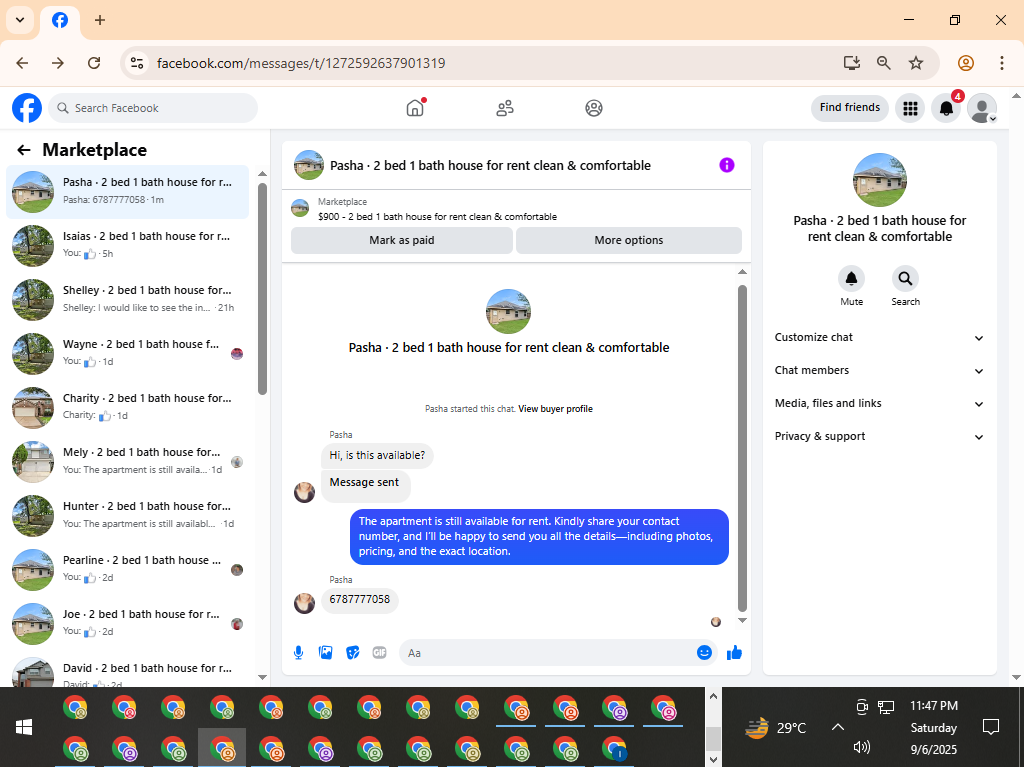Expand Customize chat section

(x=879, y=338)
